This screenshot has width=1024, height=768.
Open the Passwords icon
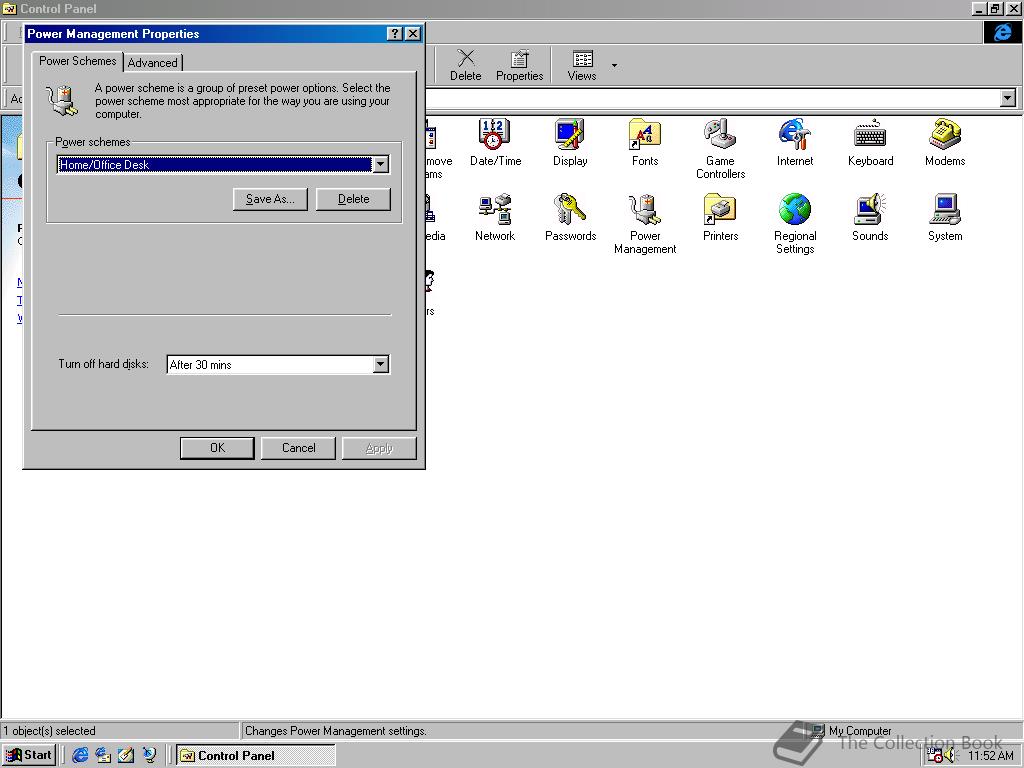pos(570,217)
